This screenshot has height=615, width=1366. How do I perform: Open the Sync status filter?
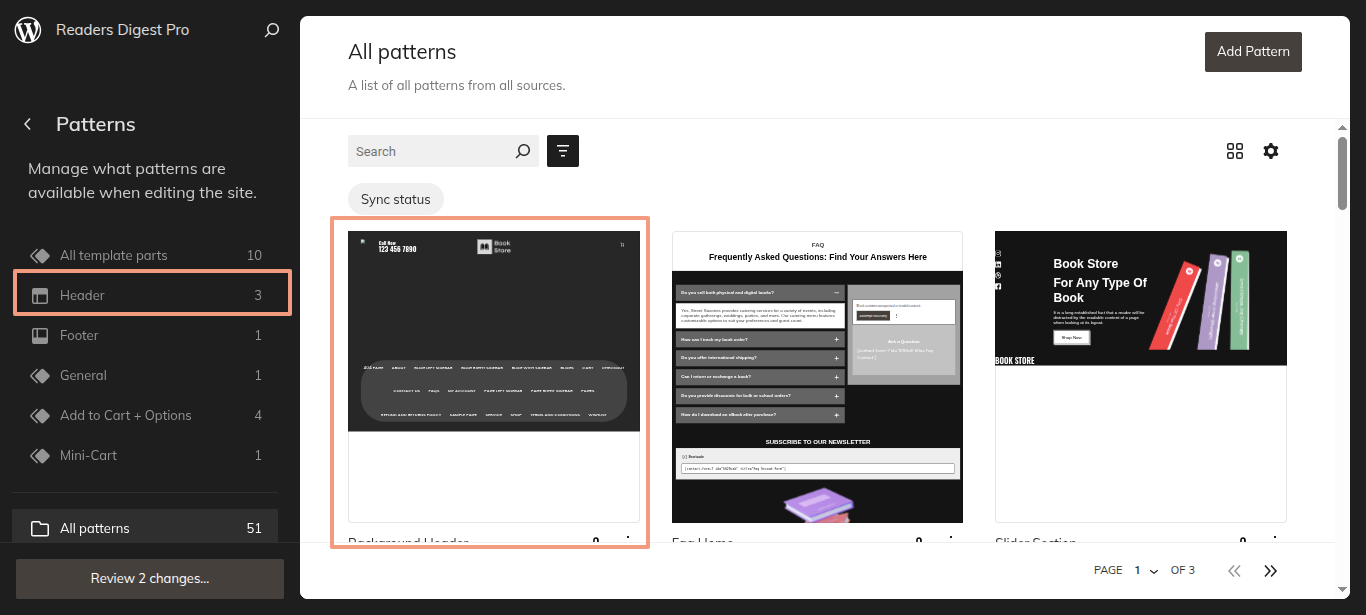pos(396,199)
